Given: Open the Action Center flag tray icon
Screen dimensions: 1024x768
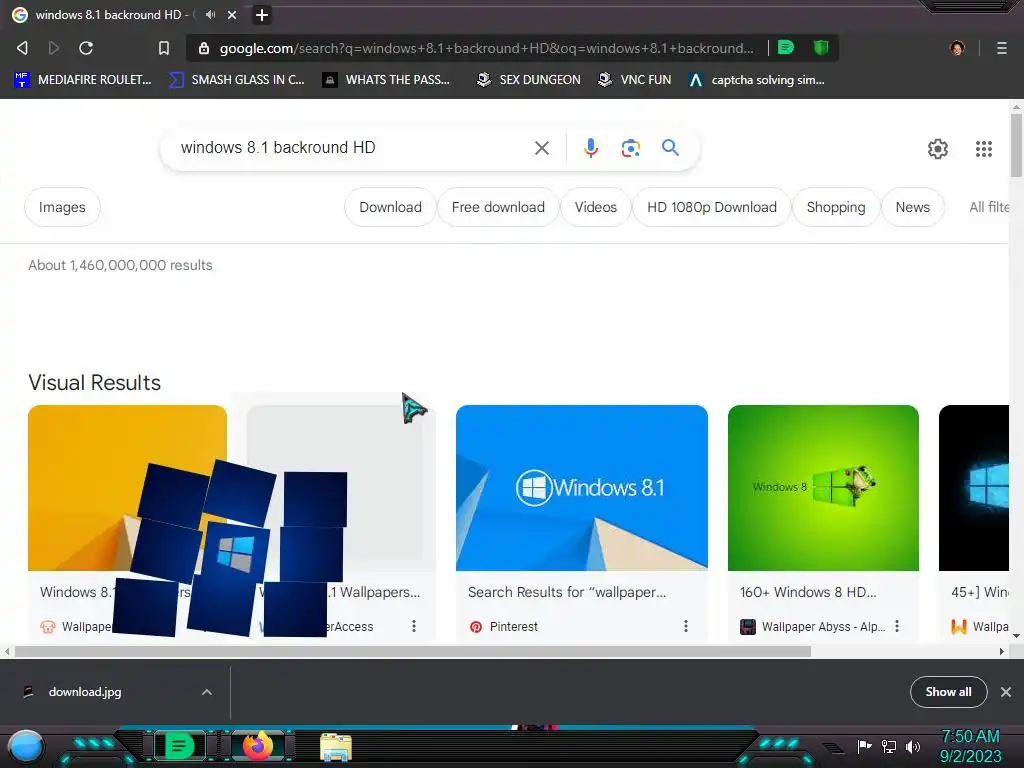Looking at the screenshot, I should pyautogui.click(x=864, y=746).
